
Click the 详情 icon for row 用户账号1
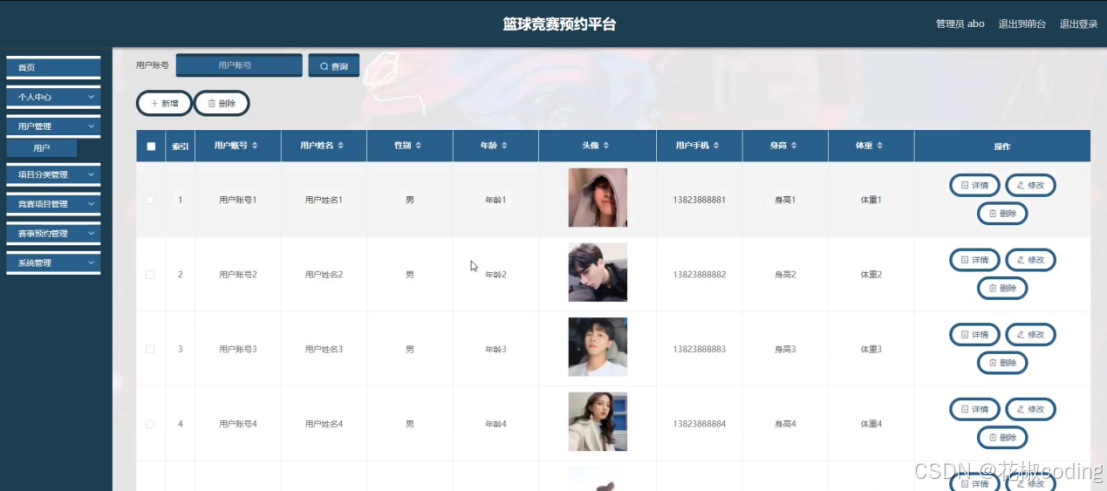pos(964,185)
